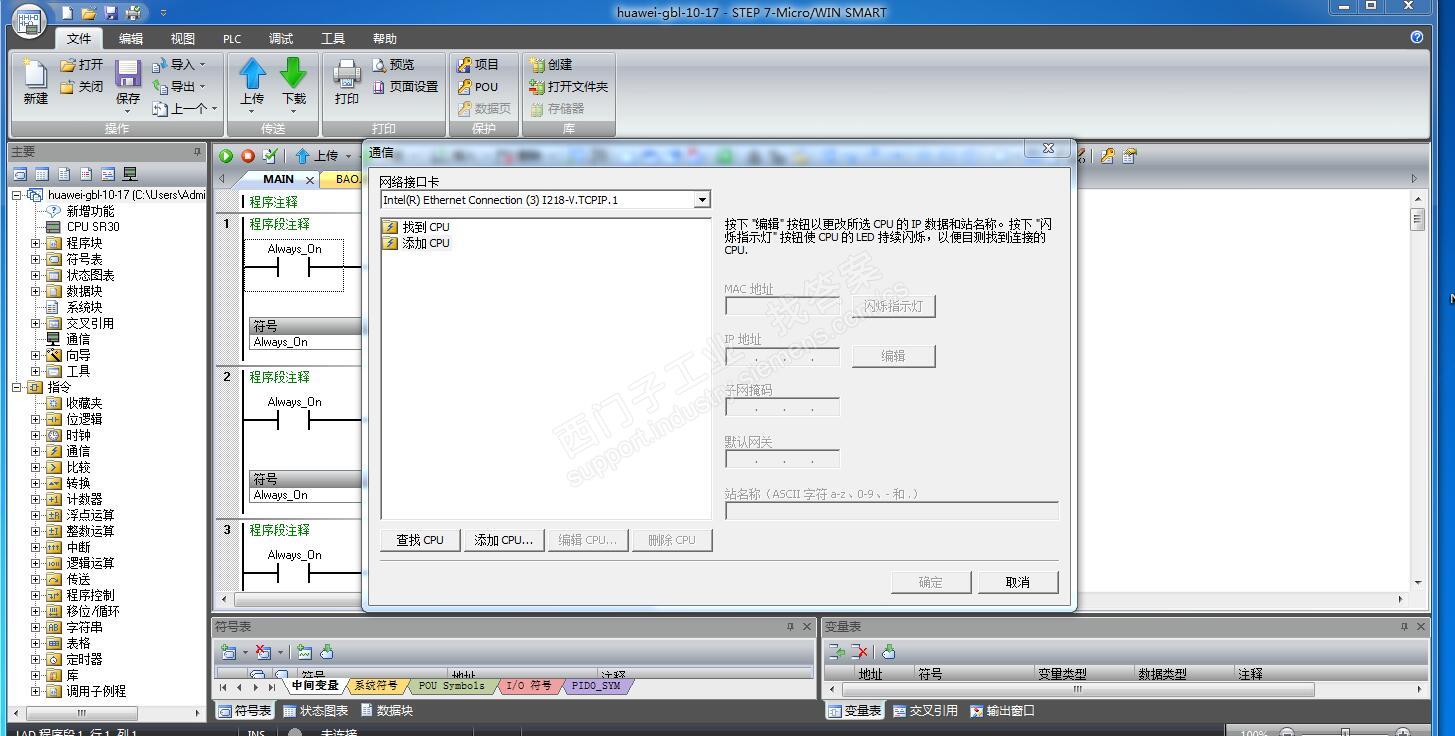Expand the 定时器 instruction folder
Viewport: 1455px width, 736px height.
click(36, 659)
